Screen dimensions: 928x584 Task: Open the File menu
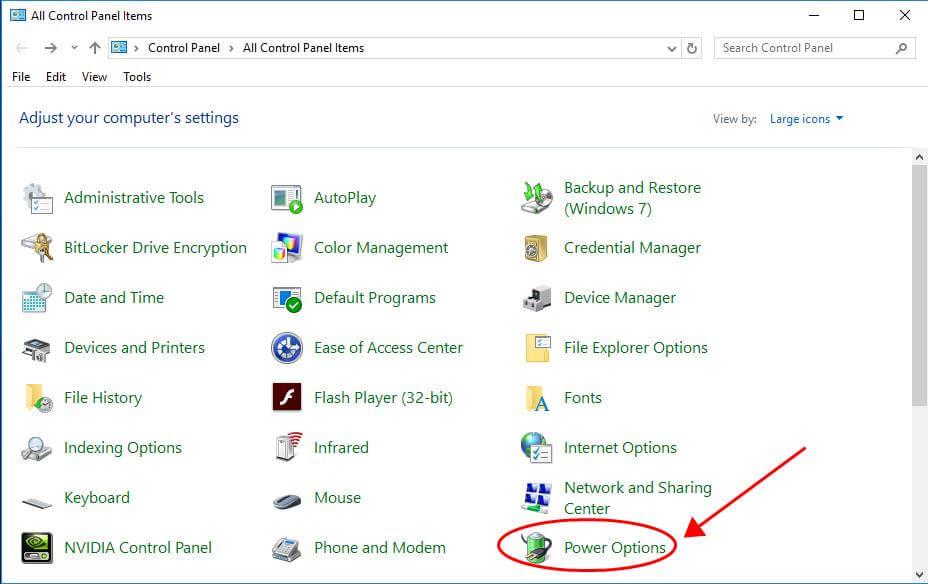(x=21, y=77)
